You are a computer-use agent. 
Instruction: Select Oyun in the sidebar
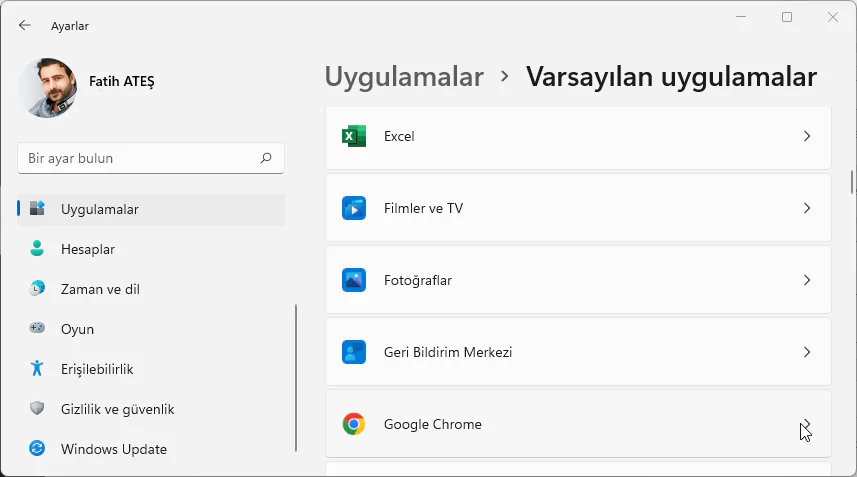pyautogui.click(x=77, y=329)
